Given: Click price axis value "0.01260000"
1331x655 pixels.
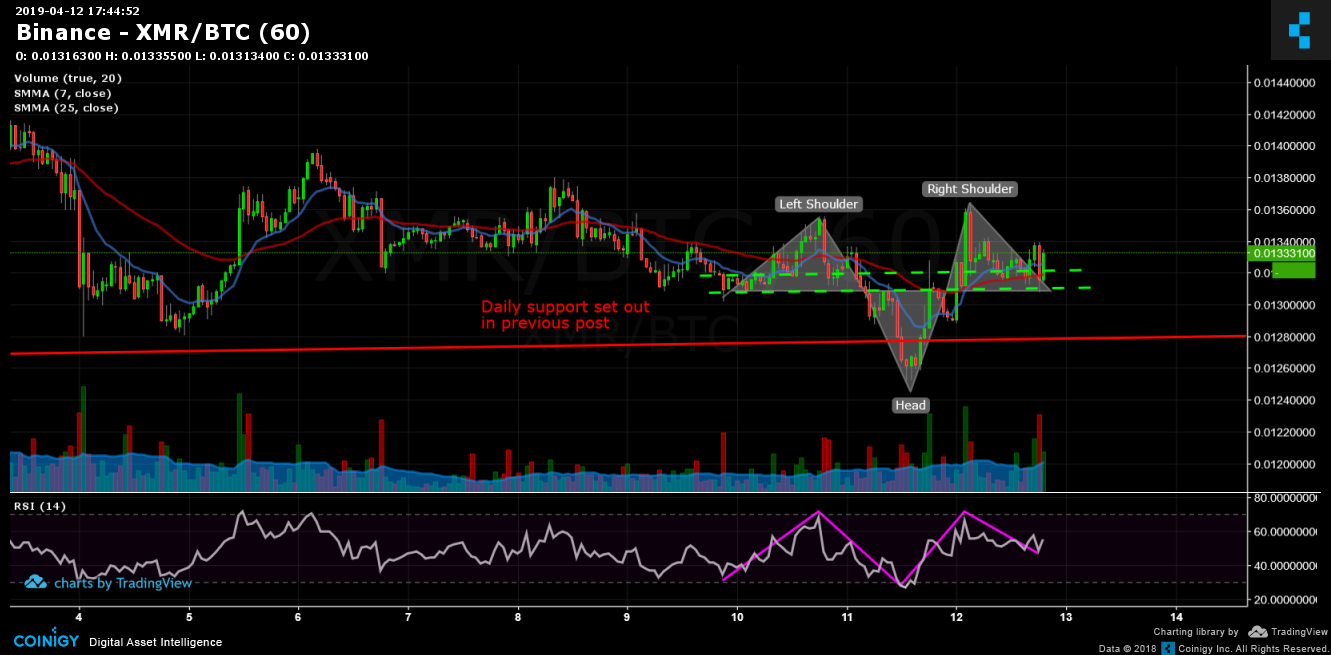Looking at the screenshot, I should 1286,369.
